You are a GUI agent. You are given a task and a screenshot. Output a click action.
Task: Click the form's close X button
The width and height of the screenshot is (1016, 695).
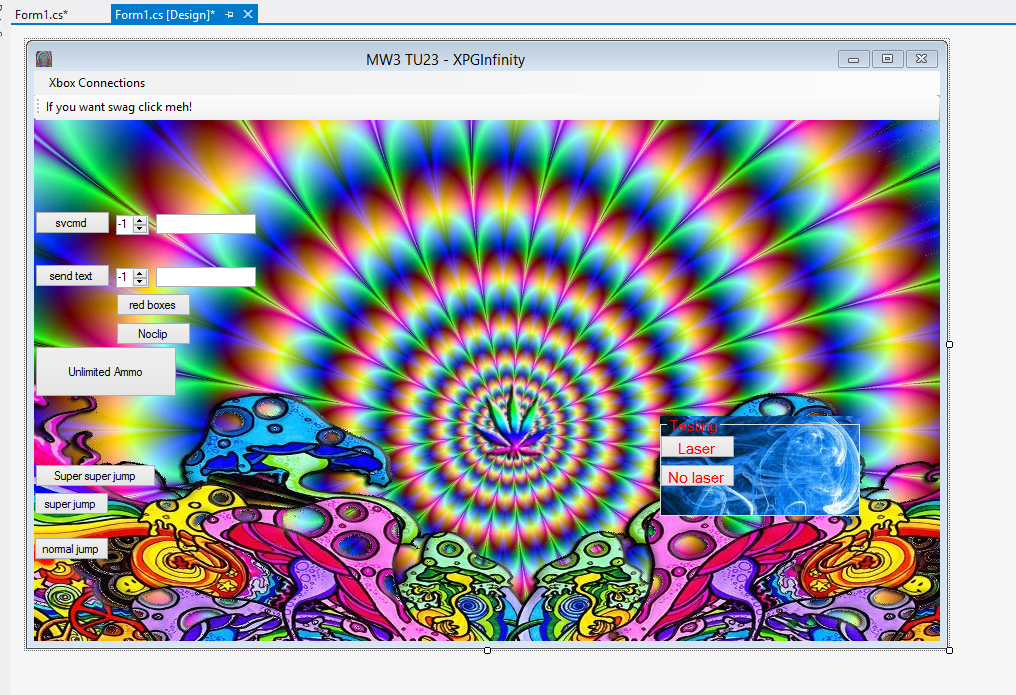click(x=921, y=59)
